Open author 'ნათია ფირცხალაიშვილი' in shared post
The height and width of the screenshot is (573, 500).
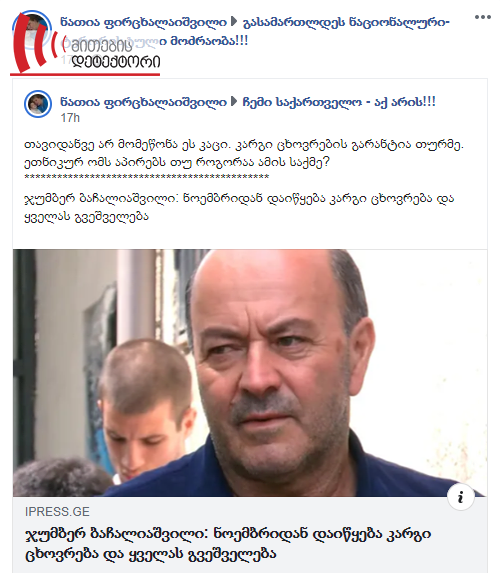pos(143,102)
